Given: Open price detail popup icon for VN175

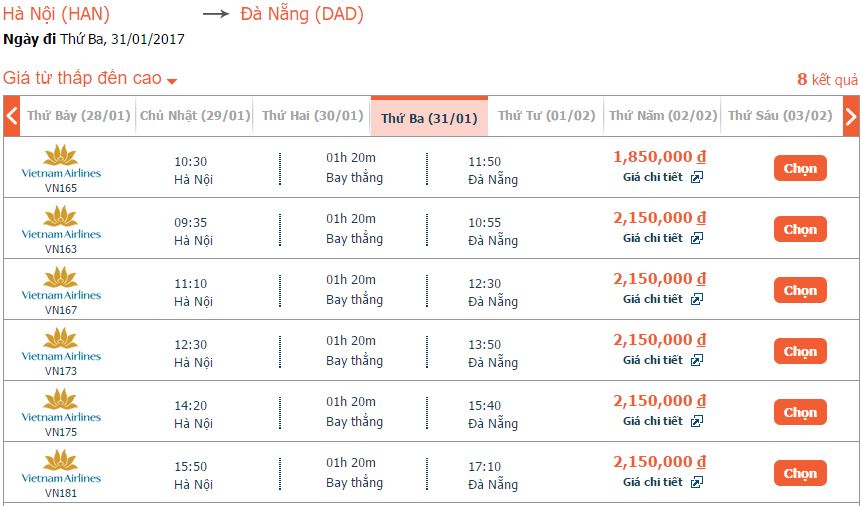Looking at the screenshot, I should 697,422.
